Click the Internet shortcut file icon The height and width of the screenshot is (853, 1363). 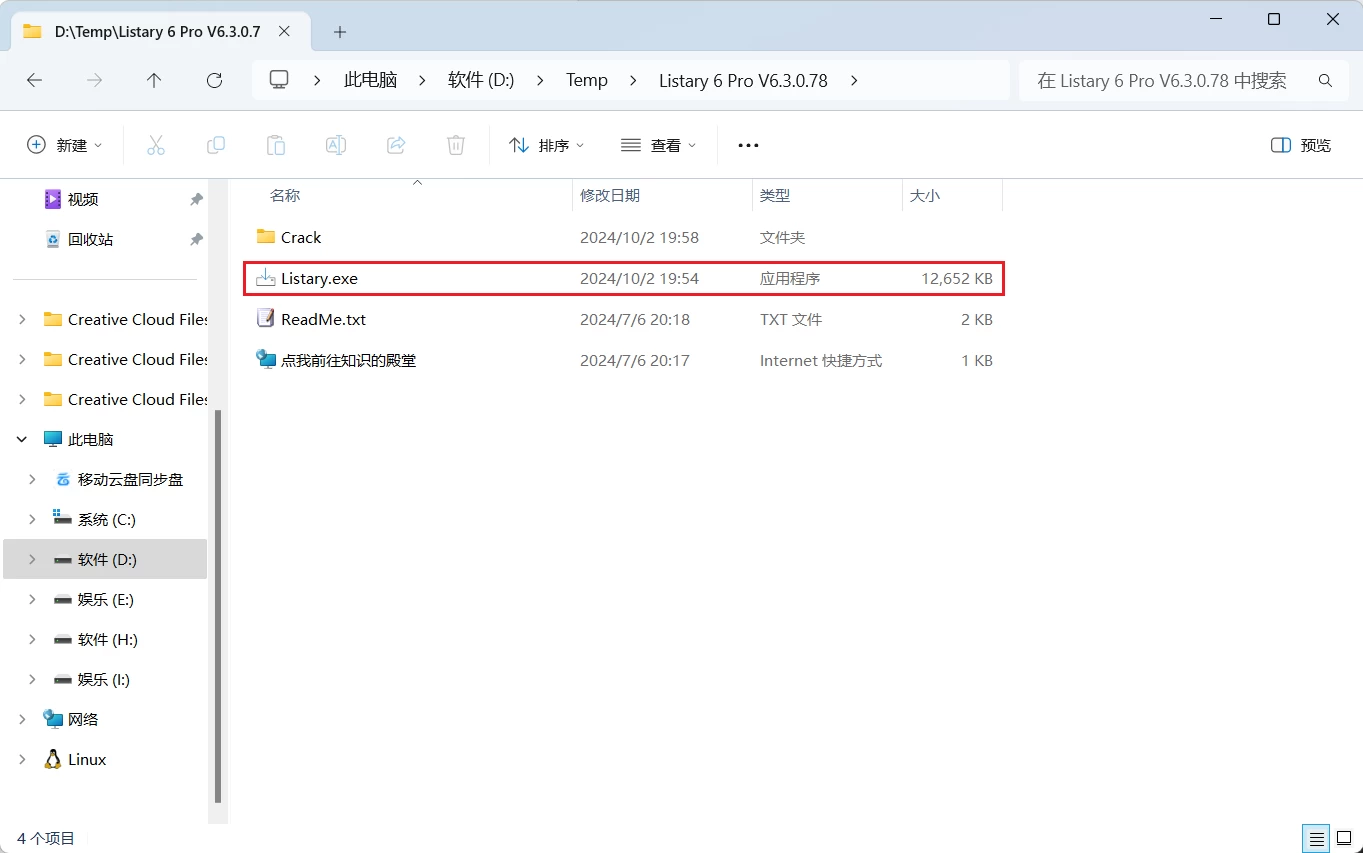[x=265, y=359]
